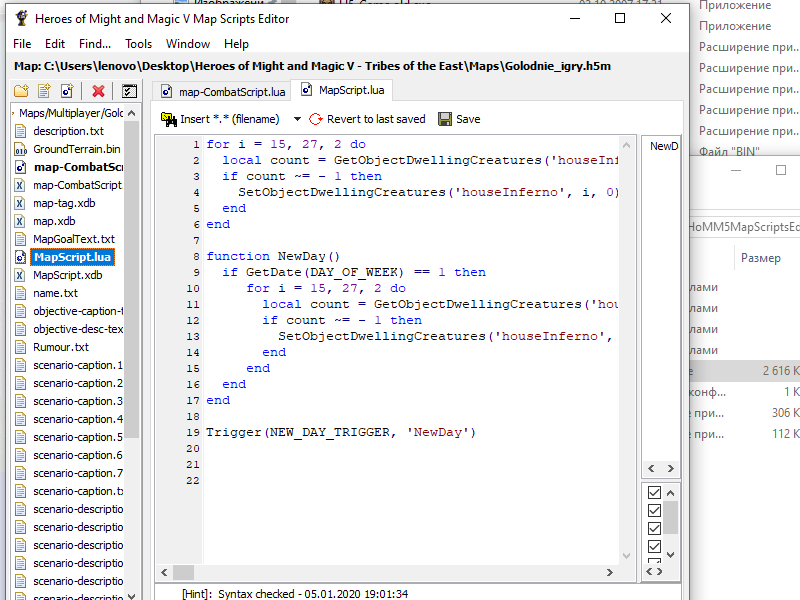Screen dimensions: 800x600
Task: Open the Insert filename dropdown arrow
Action: tap(297, 119)
